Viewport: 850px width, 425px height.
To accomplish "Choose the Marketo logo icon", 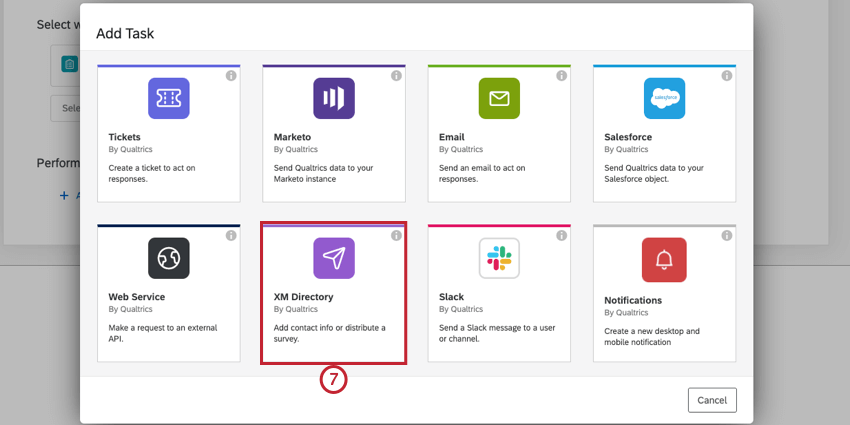I will click(x=334, y=98).
